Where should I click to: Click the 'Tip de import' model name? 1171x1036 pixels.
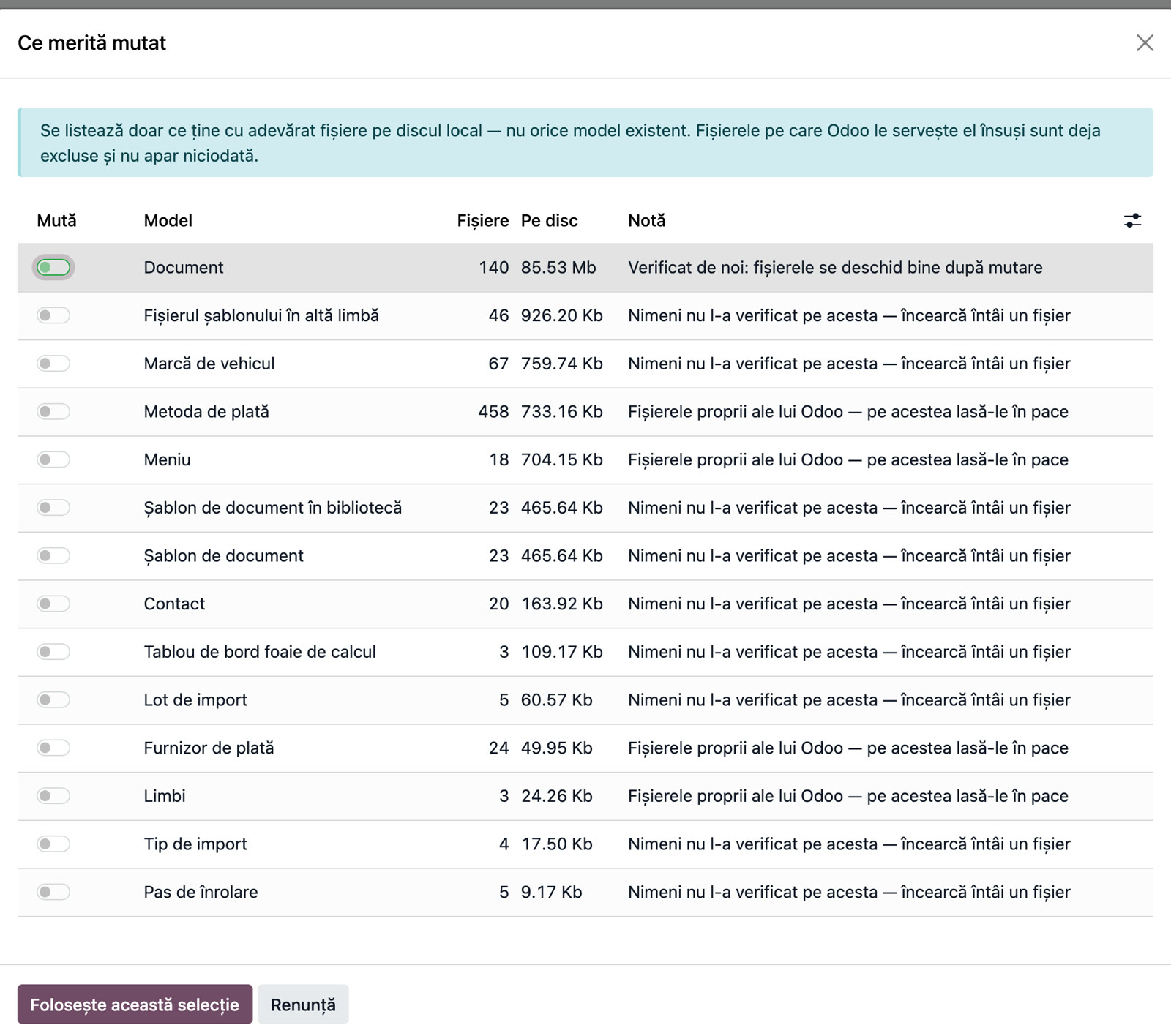point(195,844)
